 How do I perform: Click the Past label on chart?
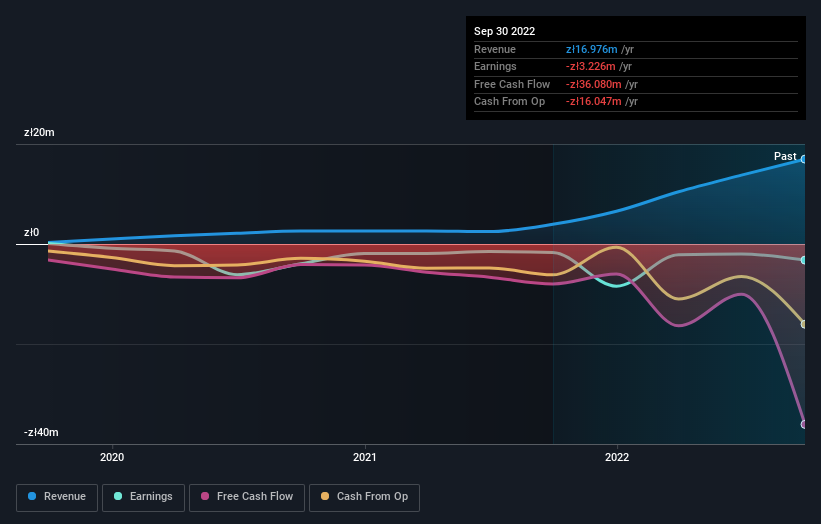(785, 156)
